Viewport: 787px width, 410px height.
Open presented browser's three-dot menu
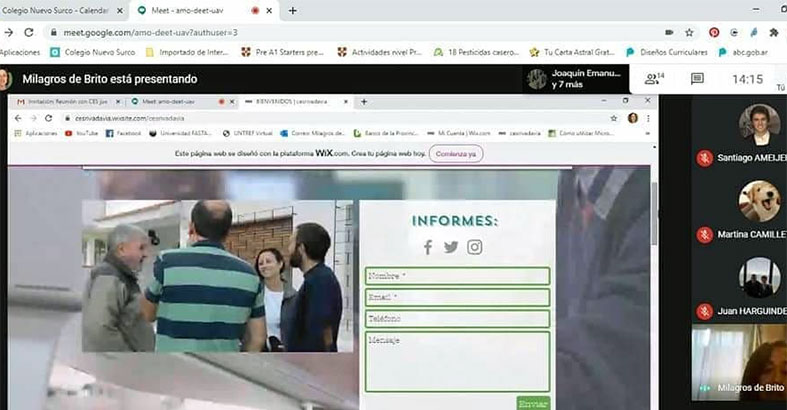coord(648,118)
